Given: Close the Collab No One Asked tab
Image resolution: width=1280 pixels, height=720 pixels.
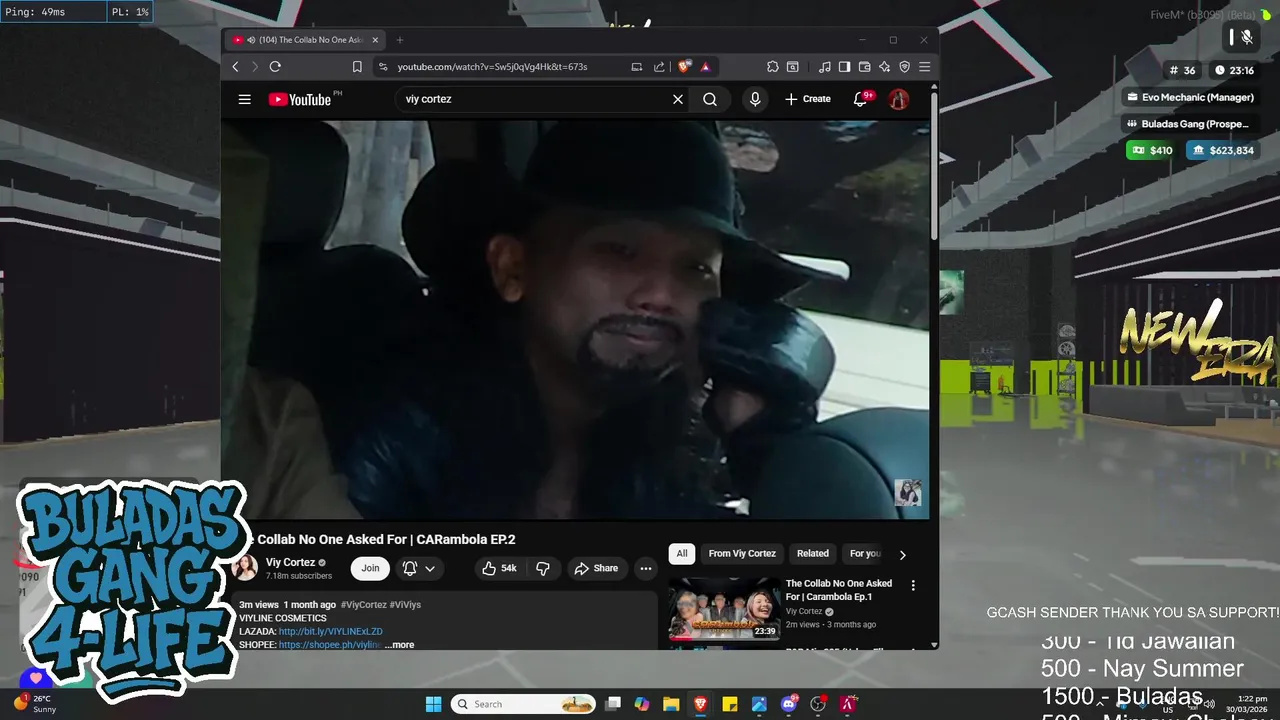Looking at the screenshot, I should (376, 40).
